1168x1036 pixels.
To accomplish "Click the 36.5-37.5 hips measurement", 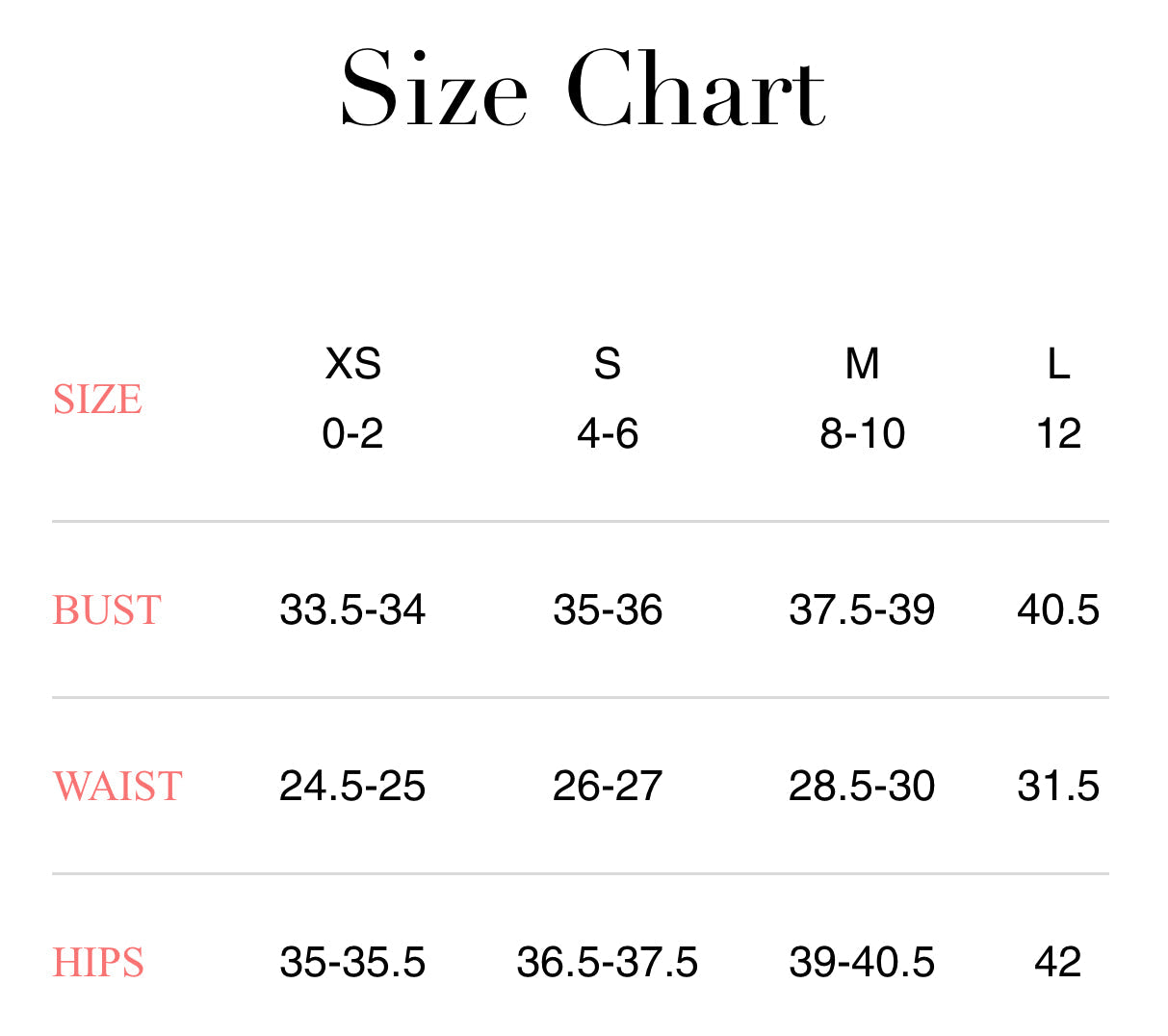I will click(x=607, y=963).
